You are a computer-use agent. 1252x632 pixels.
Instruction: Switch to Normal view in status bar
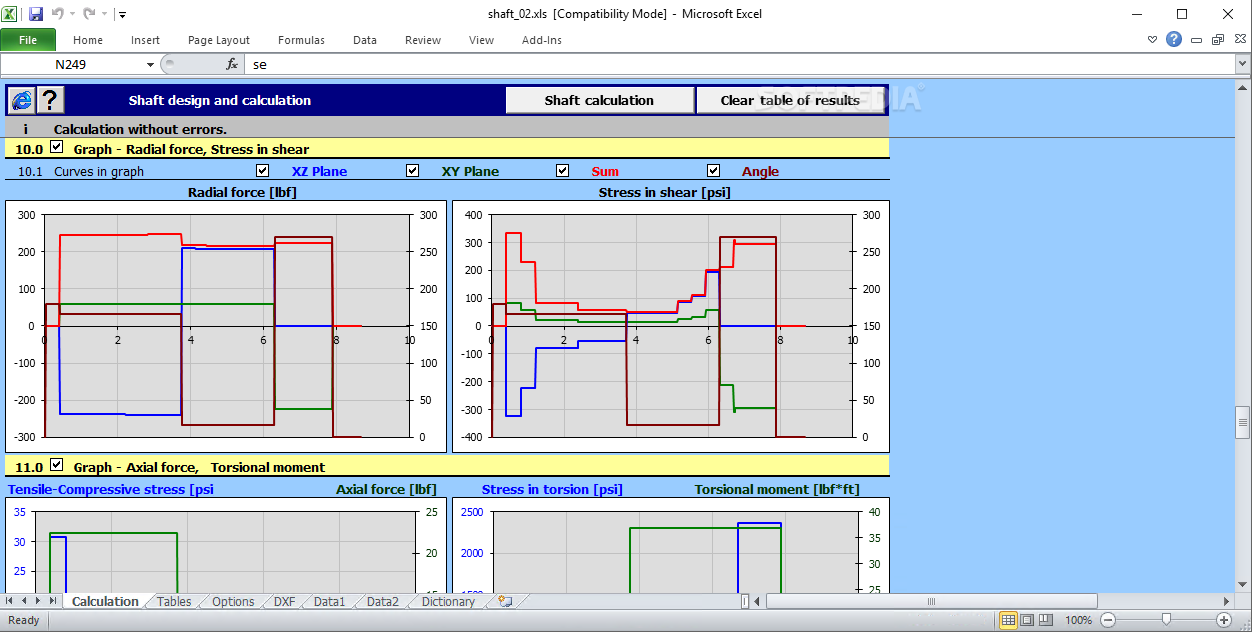(1008, 620)
